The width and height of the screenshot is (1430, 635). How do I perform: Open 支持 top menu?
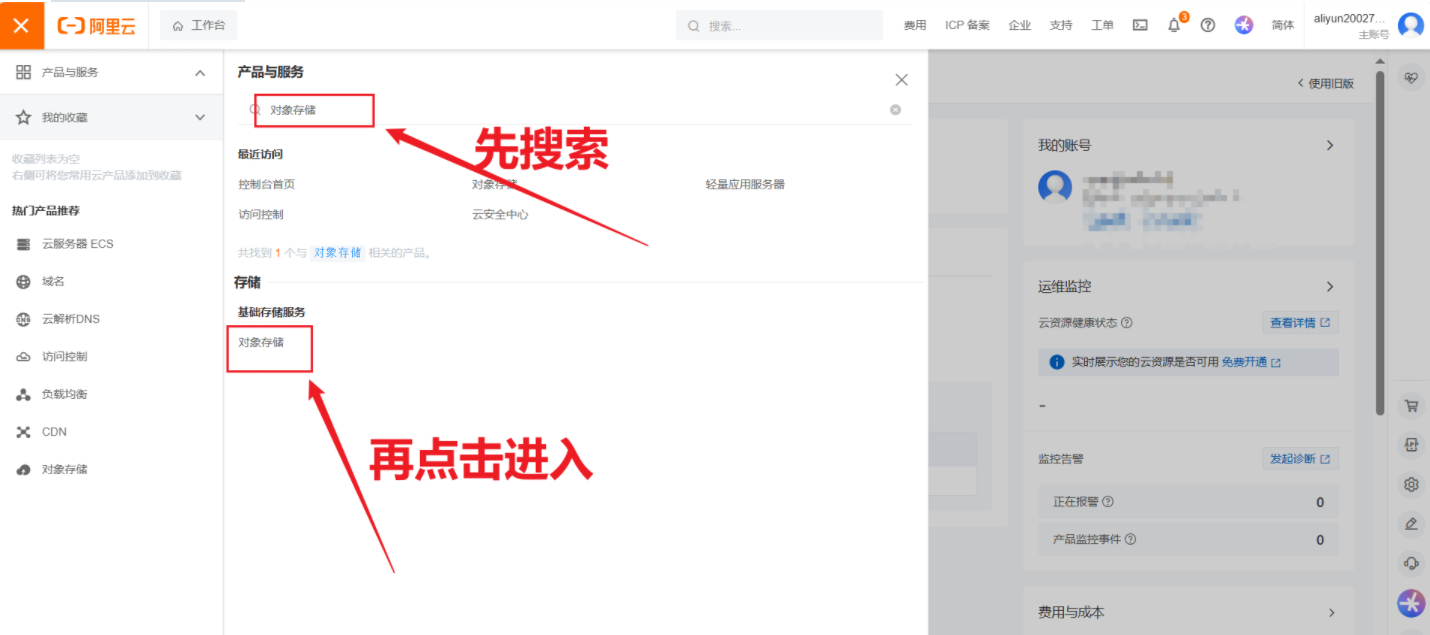(1061, 25)
